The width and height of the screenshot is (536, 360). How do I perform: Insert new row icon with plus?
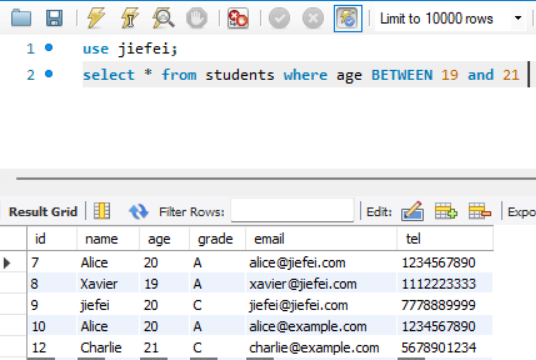click(446, 211)
